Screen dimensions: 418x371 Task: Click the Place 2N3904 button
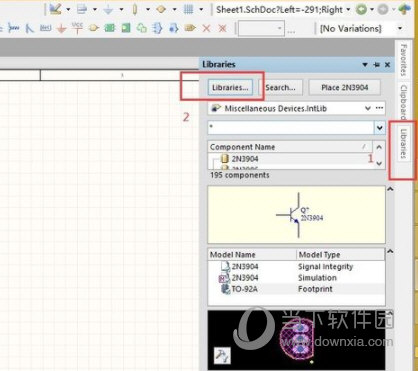tap(344, 88)
